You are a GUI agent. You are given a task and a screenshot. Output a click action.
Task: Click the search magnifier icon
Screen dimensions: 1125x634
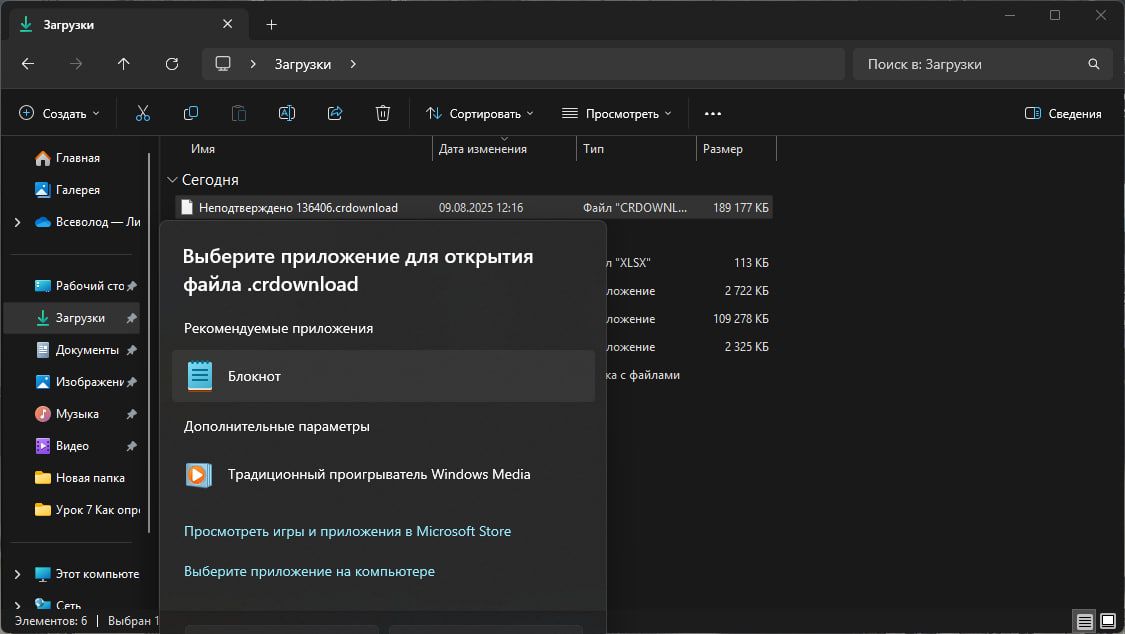pos(1093,64)
